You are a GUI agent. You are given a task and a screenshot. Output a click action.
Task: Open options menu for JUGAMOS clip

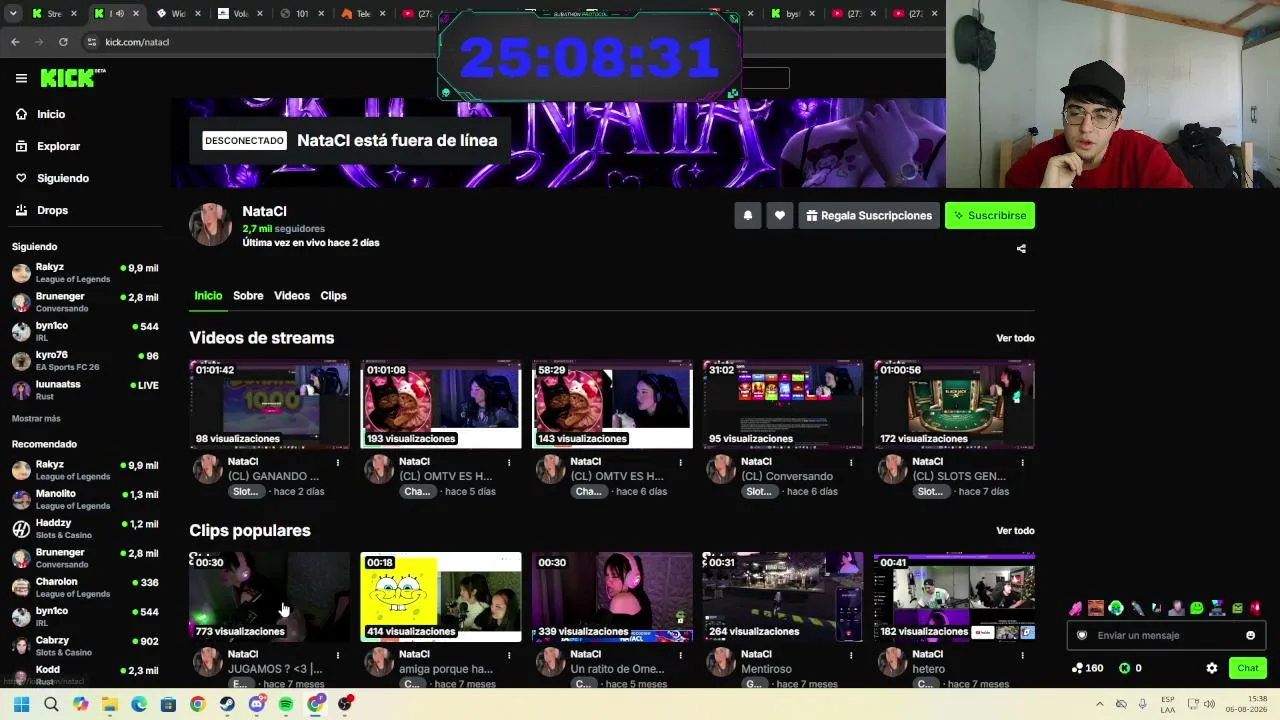coord(338,655)
